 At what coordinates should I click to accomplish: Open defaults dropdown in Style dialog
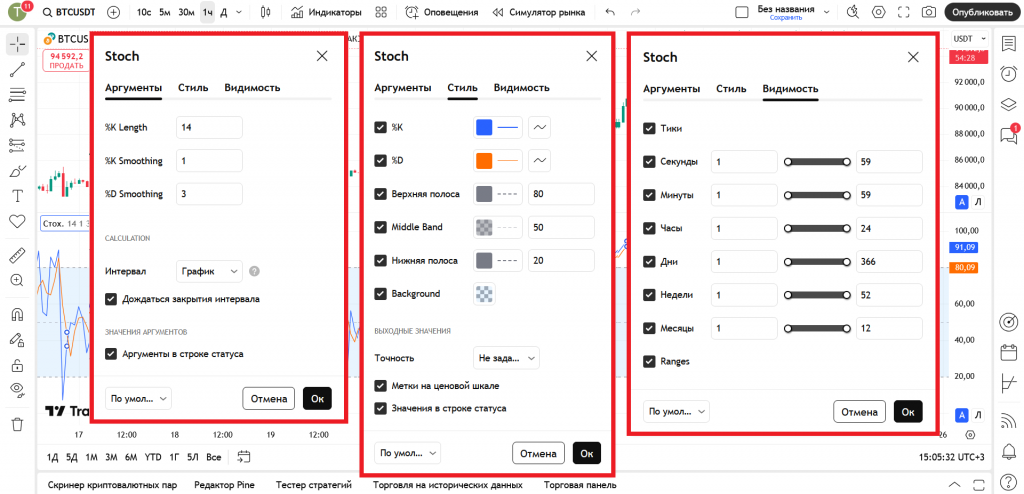click(x=408, y=453)
